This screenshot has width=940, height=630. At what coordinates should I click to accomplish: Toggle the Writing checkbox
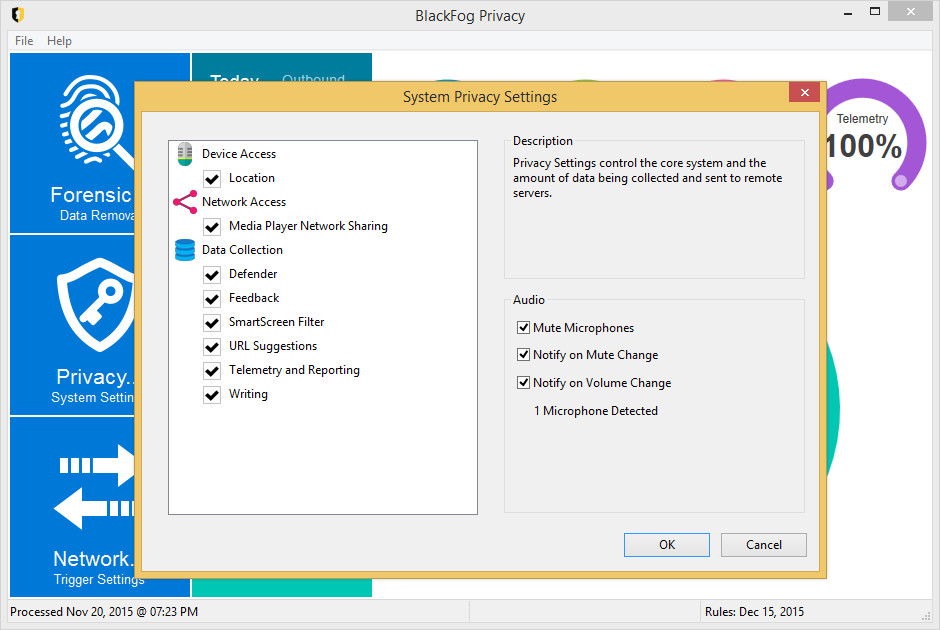point(212,394)
